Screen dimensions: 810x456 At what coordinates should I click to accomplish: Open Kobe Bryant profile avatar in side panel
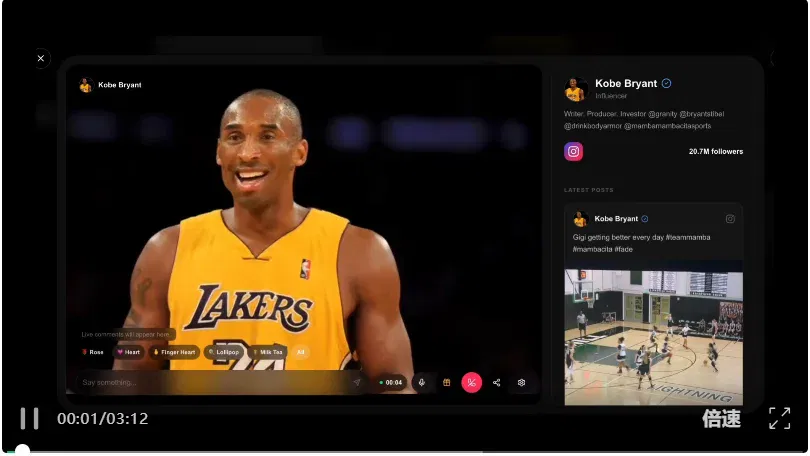[575, 89]
